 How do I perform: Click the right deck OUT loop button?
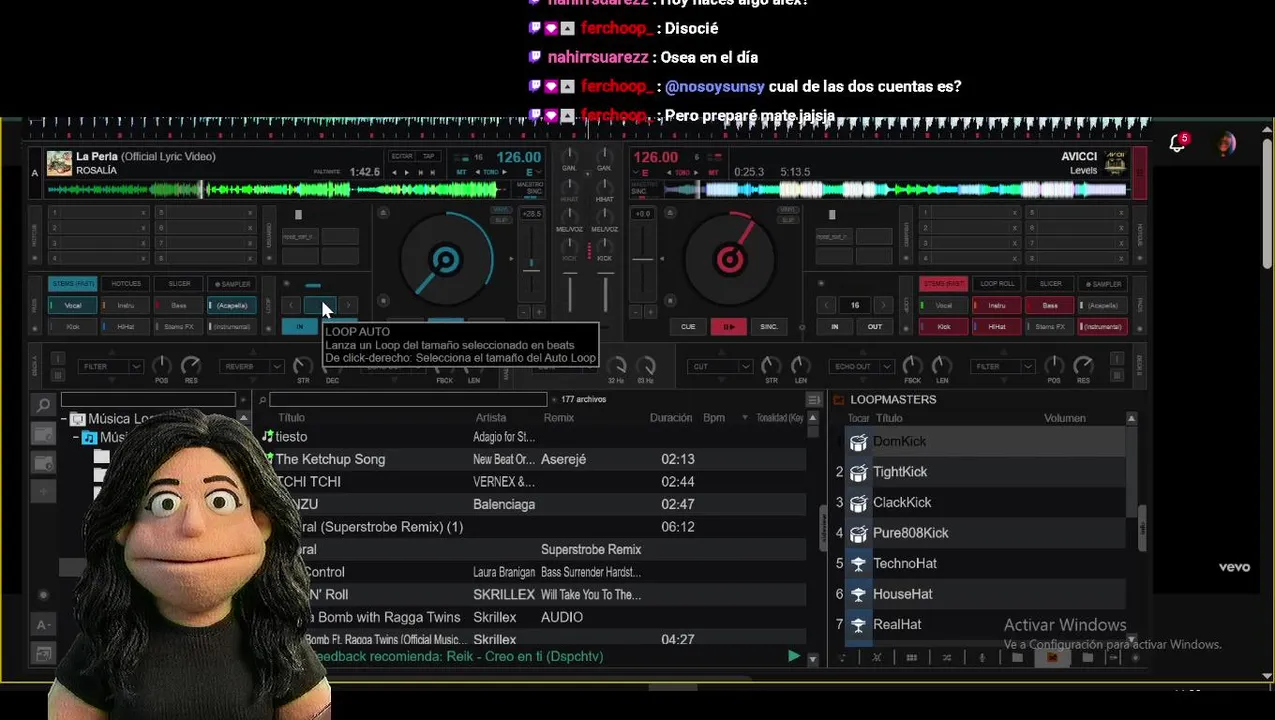[x=875, y=327]
